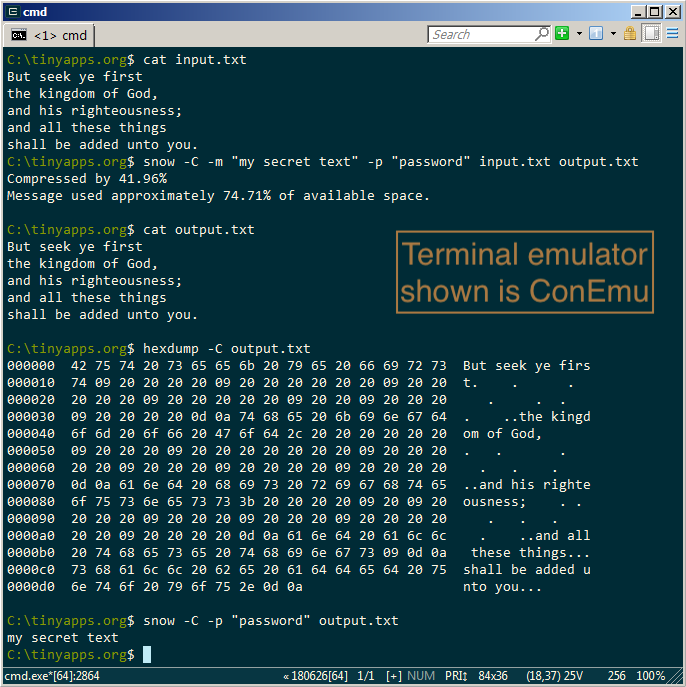Click the padlock lock icon
This screenshot has height=687, width=686.
click(x=630, y=34)
